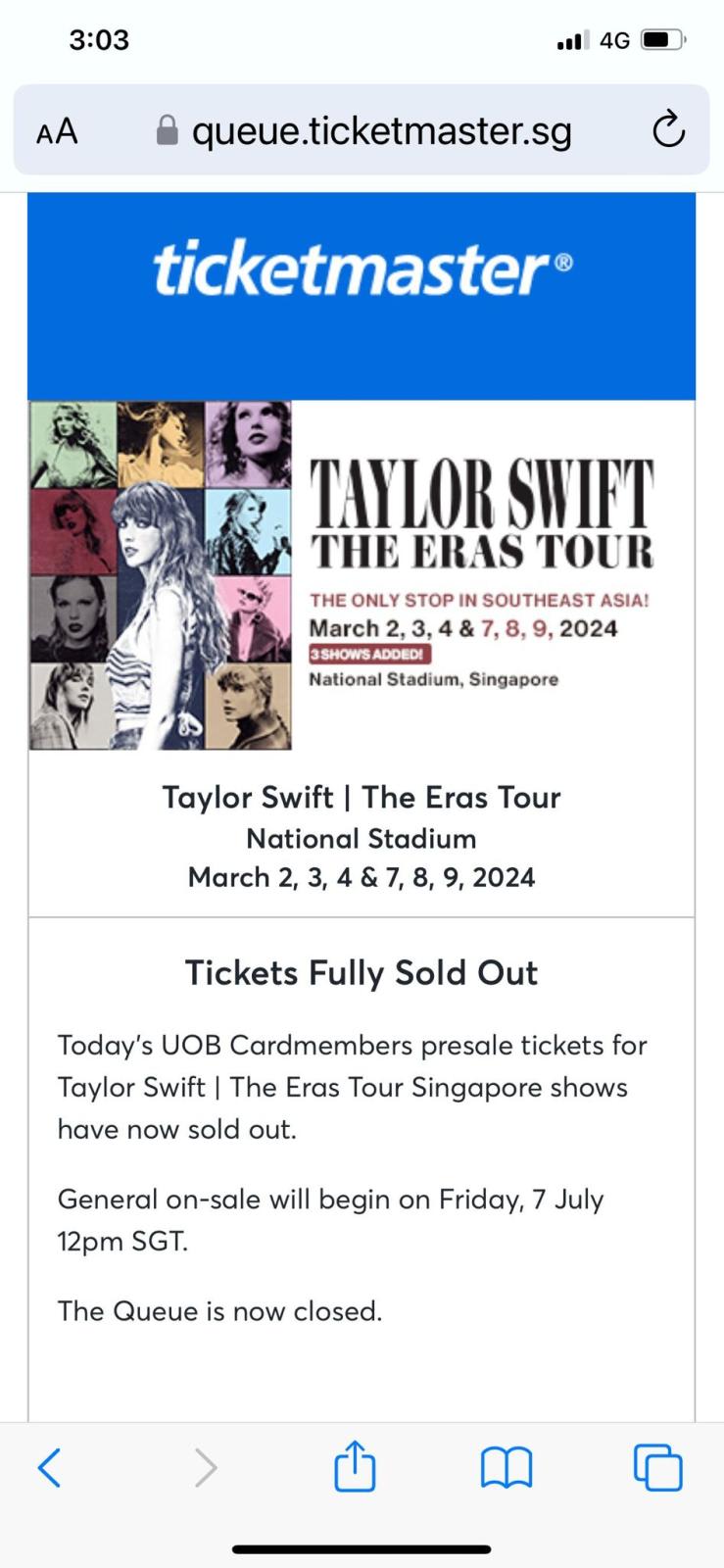724x1568 pixels.
Task: Tap the red "3 SHOWS ADDED!" badge
Action: pyautogui.click(x=369, y=654)
